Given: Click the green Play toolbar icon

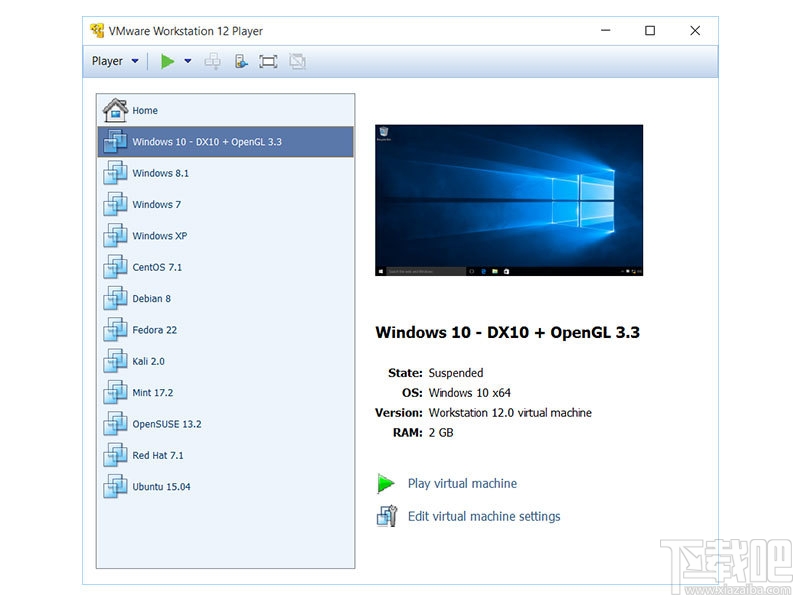Looking at the screenshot, I should [x=167, y=61].
